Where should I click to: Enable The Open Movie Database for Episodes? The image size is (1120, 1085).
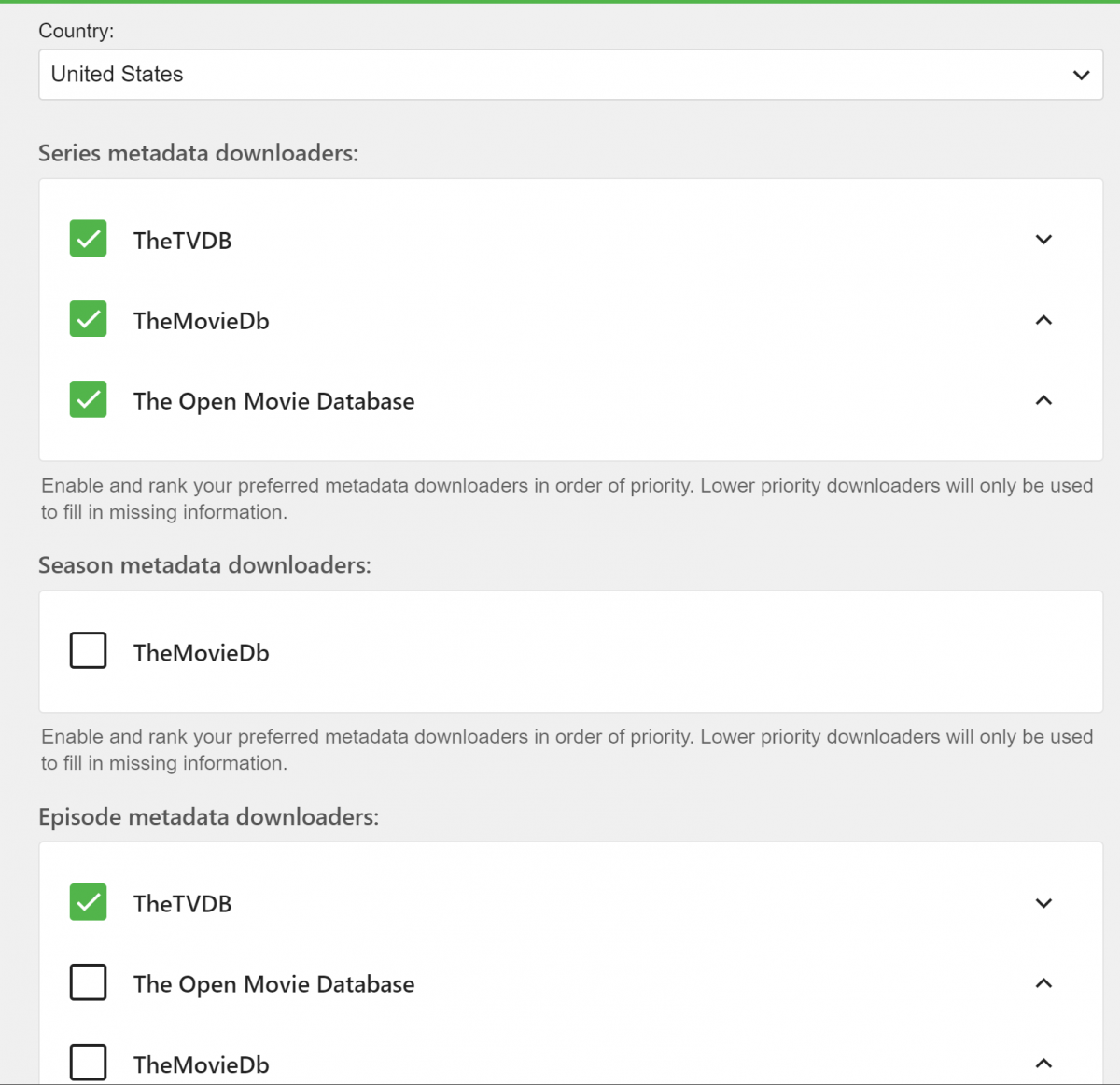[89, 982]
